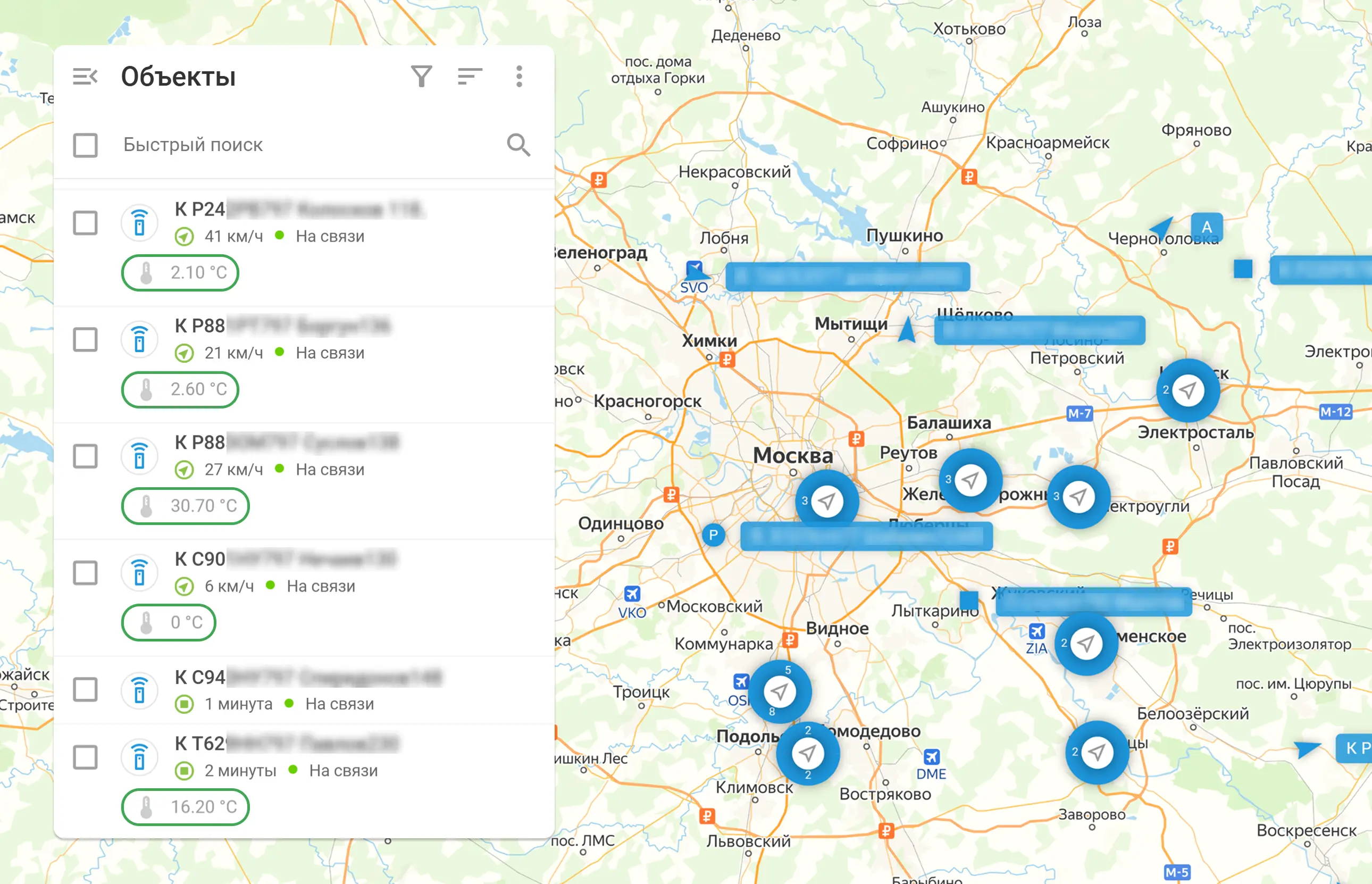Click the sort icon in the Объекты header

[x=470, y=77]
